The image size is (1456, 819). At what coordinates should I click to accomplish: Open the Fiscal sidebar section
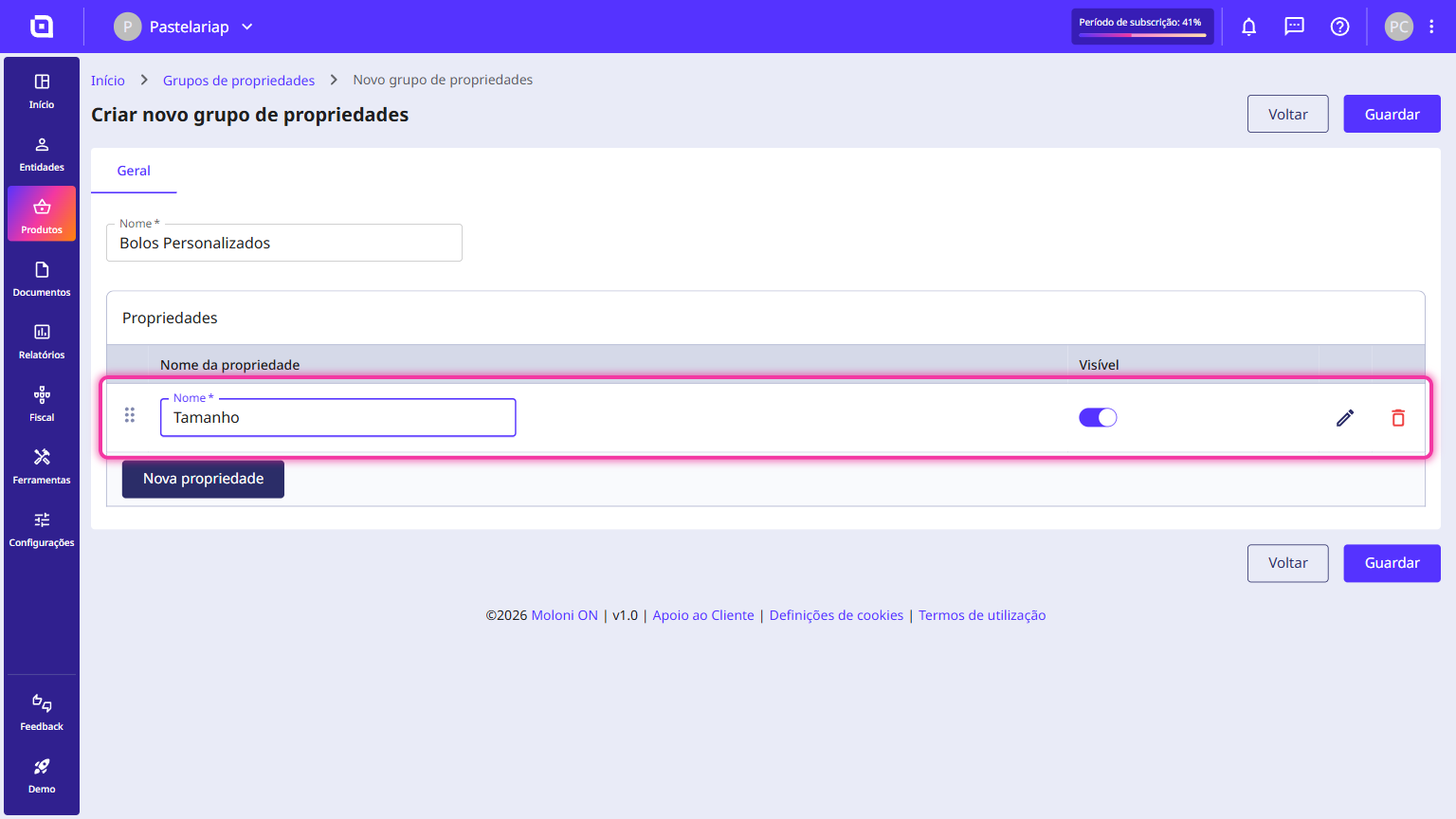click(x=42, y=405)
